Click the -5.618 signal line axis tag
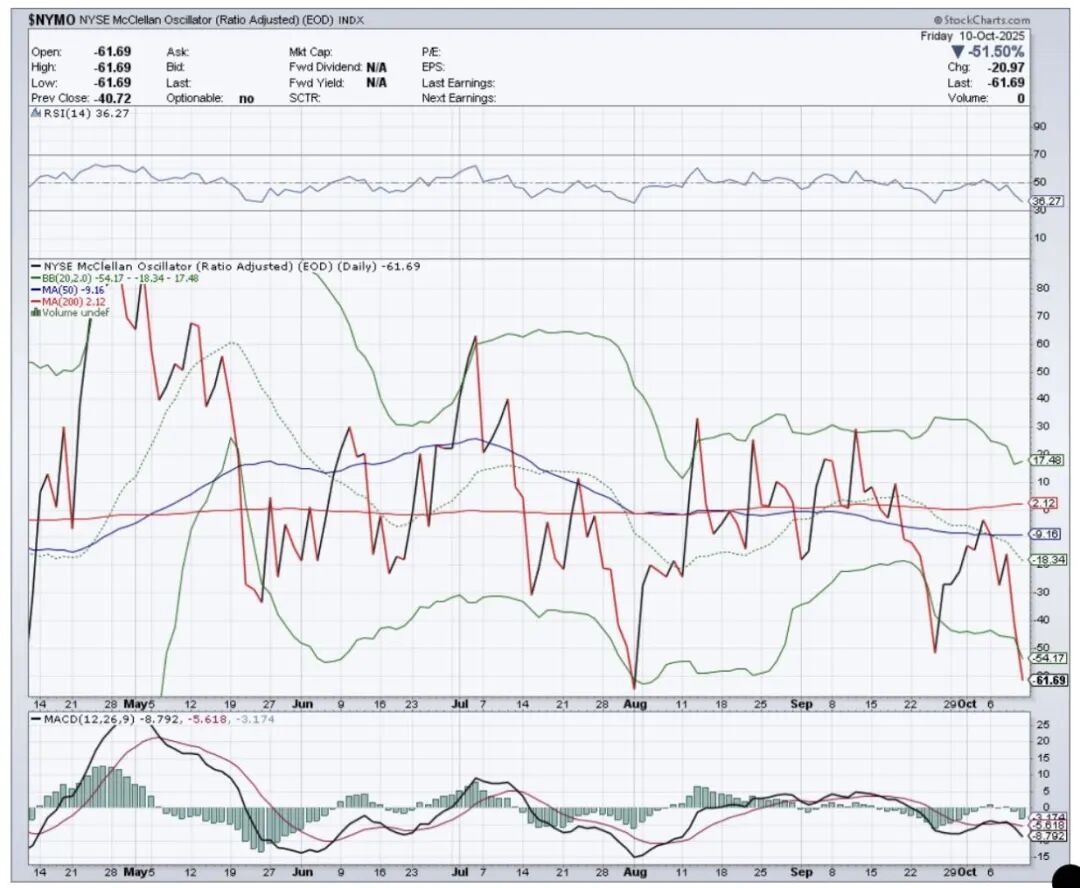This screenshot has height=888, width=1080. coord(1047,825)
